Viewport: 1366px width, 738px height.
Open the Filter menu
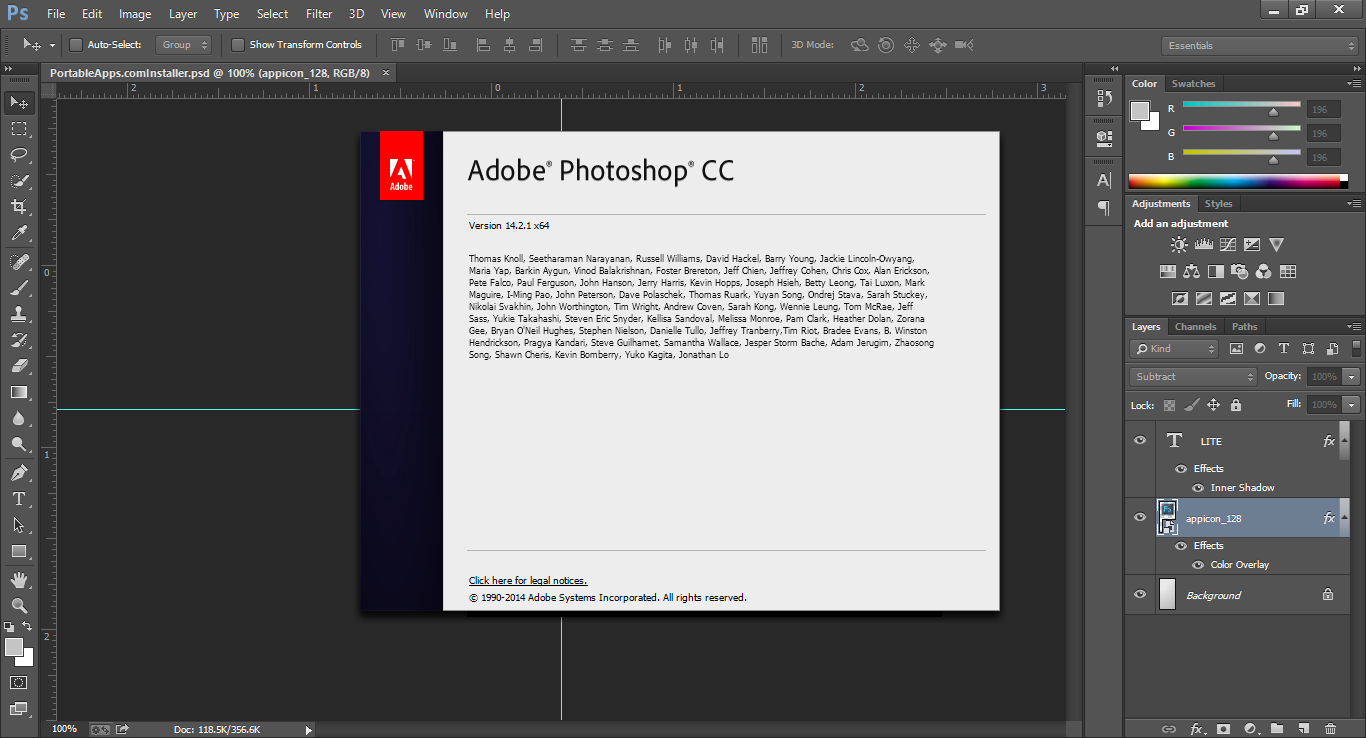point(319,14)
